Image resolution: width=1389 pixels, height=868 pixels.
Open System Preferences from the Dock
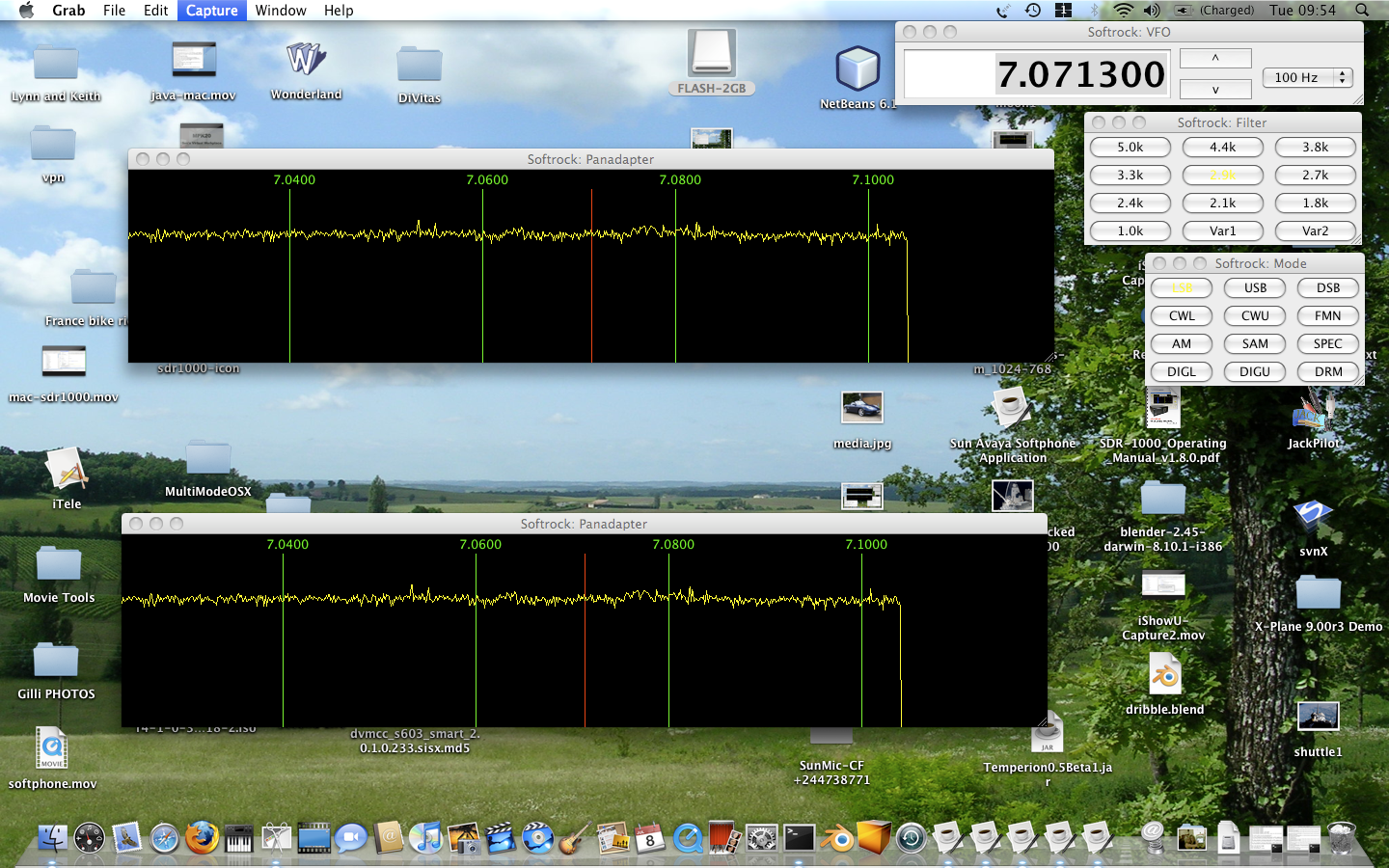[762, 837]
